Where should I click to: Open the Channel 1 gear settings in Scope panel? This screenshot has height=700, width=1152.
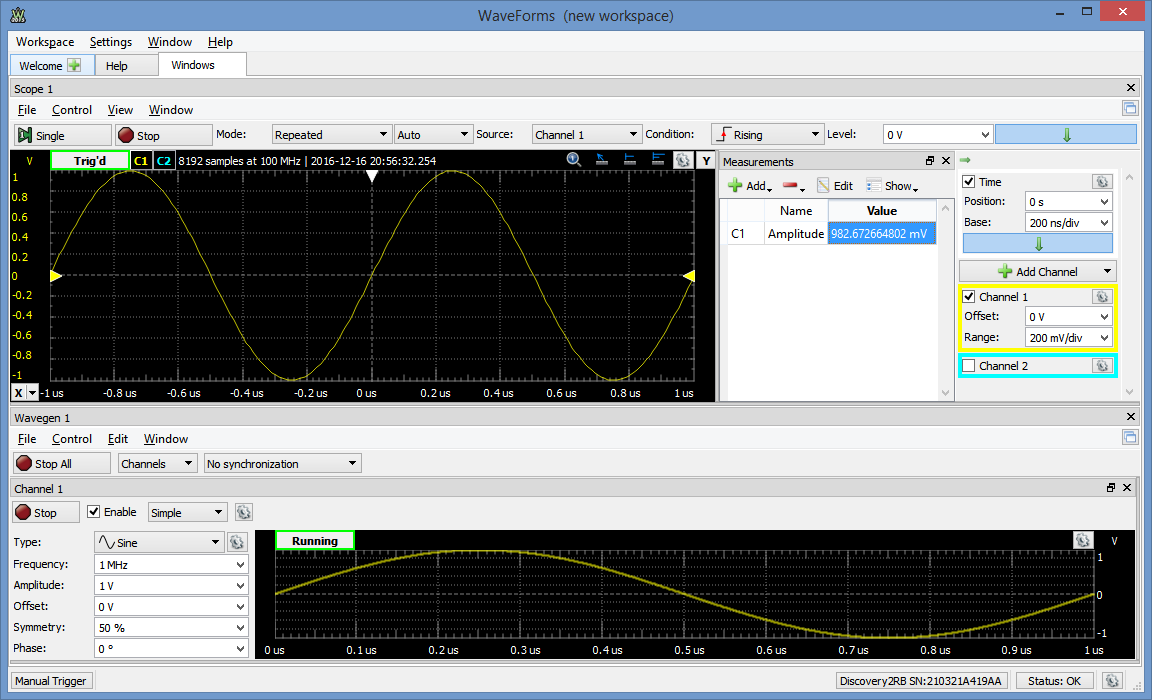click(x=1101, y=296)
